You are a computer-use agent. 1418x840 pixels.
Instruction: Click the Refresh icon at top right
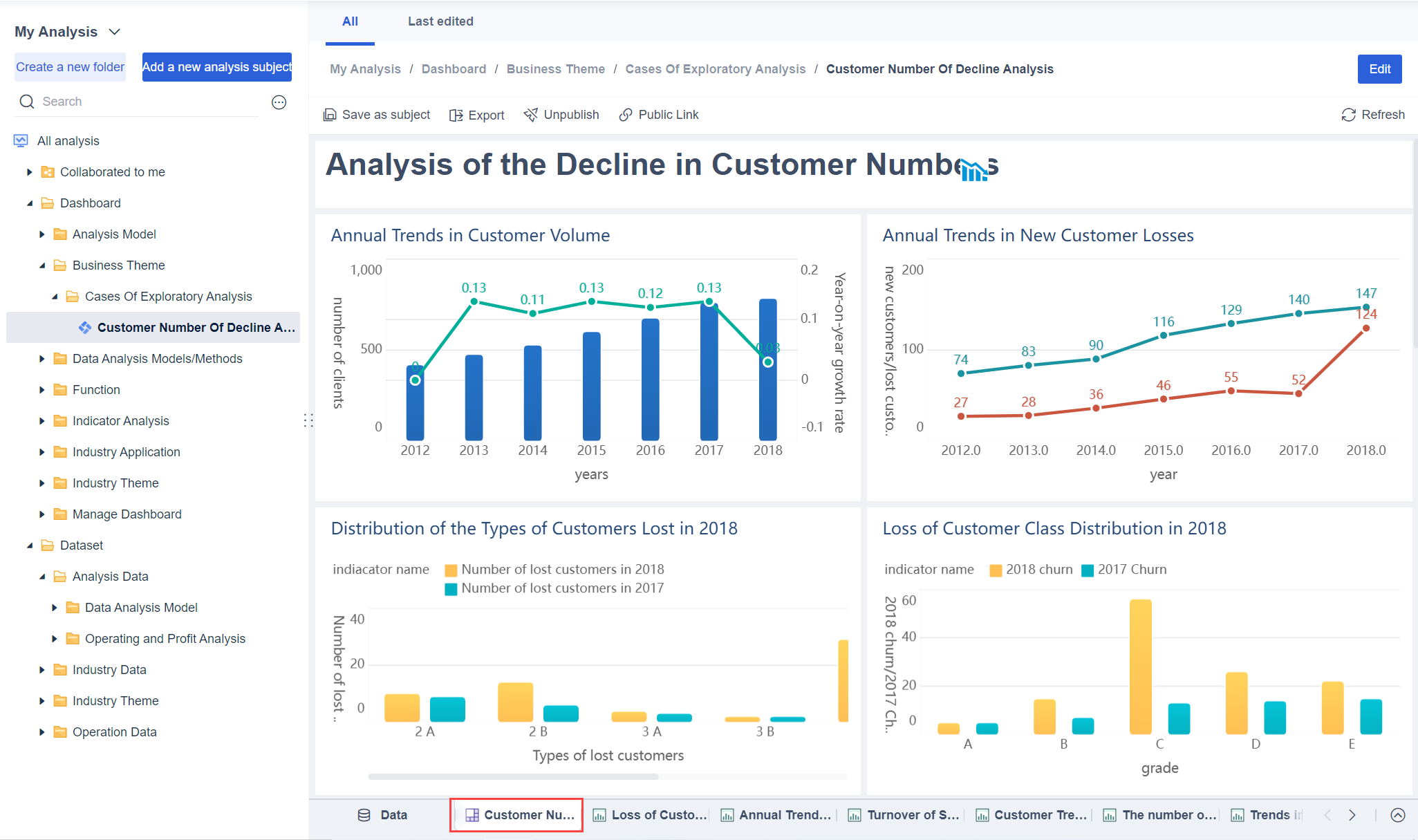1349,114
